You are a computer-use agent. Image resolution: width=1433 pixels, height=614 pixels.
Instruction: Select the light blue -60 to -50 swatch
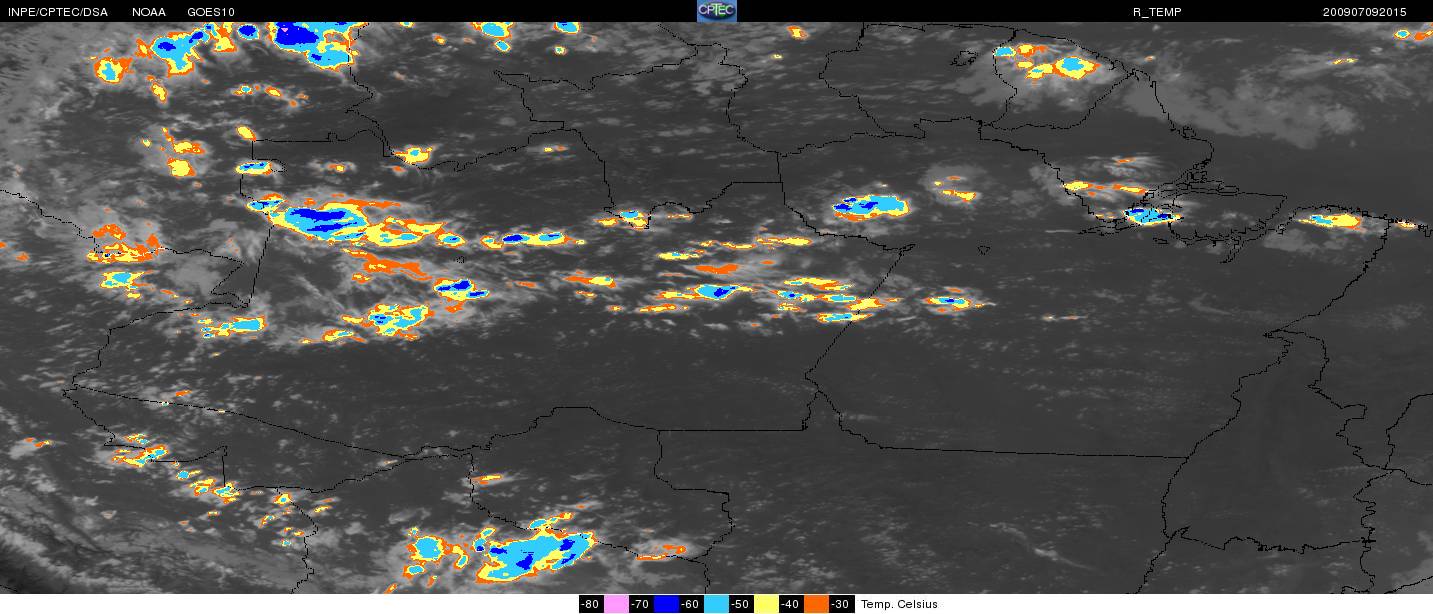coord(716,604)
